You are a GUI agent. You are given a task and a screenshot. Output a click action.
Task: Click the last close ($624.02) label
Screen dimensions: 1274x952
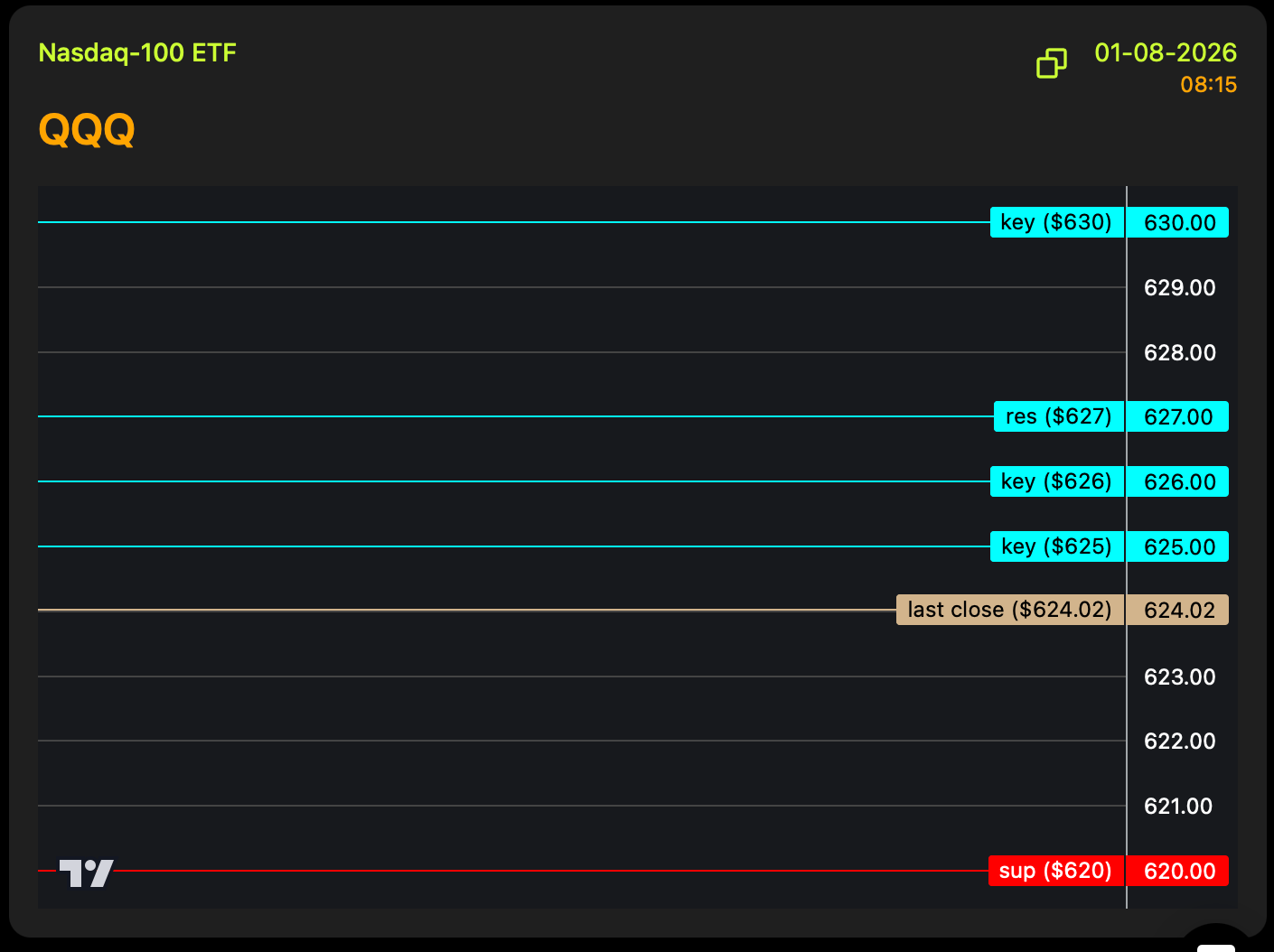tap(1009, 610)
